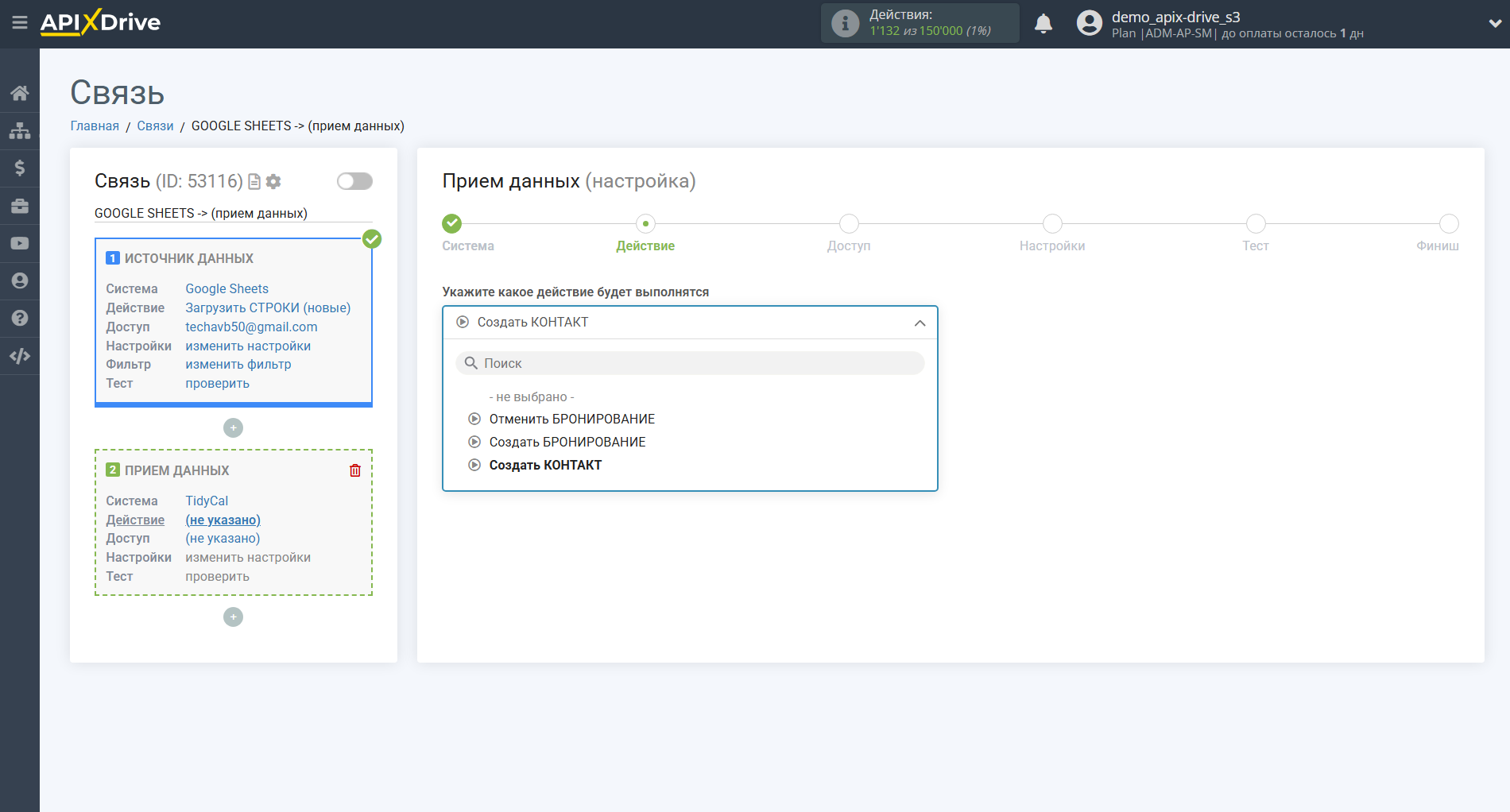
Task: Click the red trash icon to delete the data receiver
Action: 355,470
